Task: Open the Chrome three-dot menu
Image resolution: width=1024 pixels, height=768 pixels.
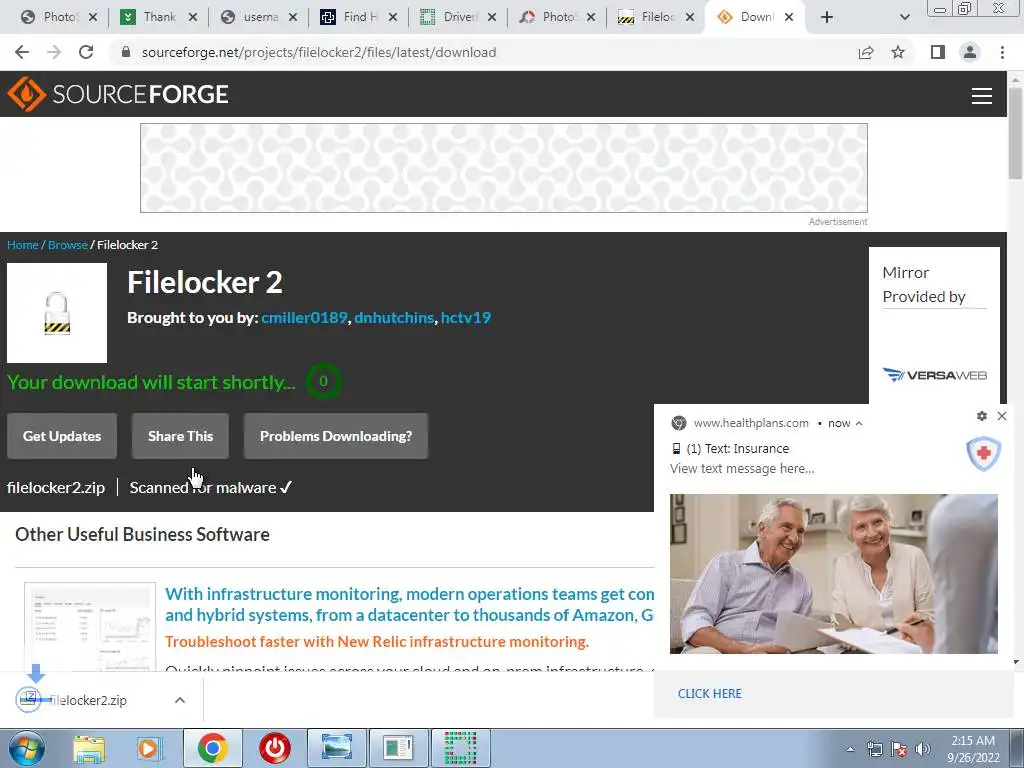Action: pos(1002,52)
